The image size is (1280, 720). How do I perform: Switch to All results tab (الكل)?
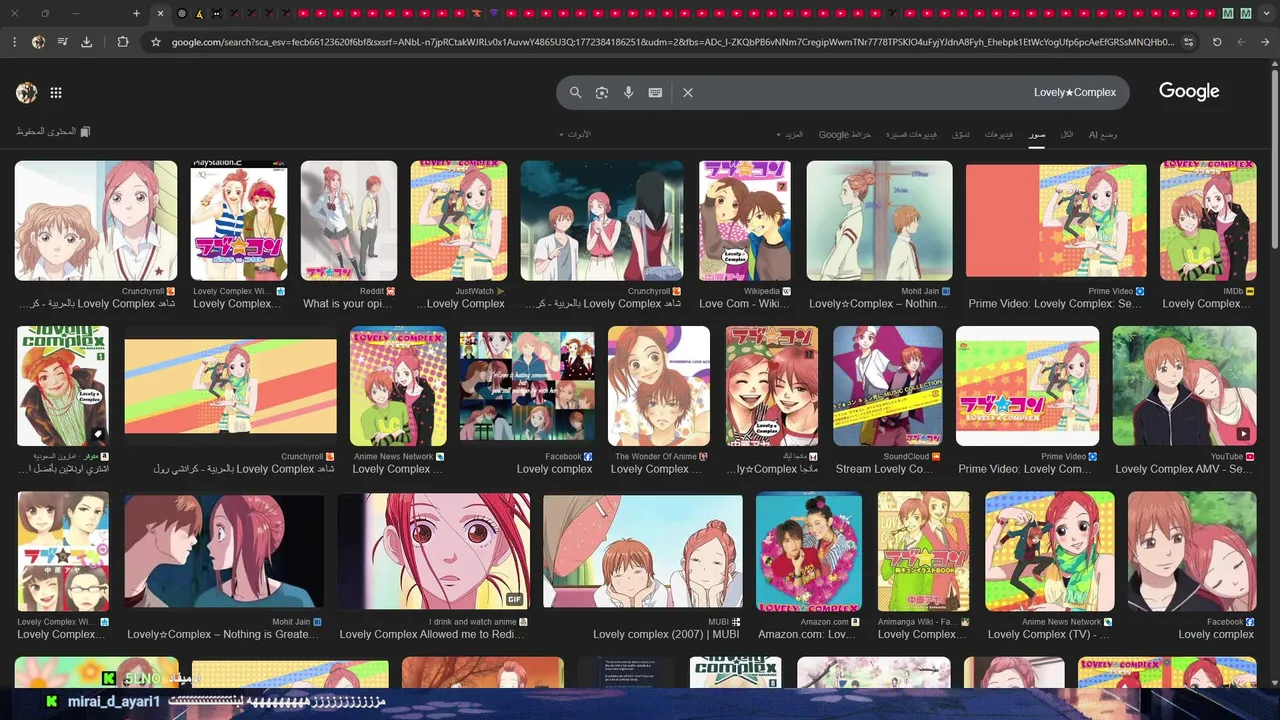pos(1067,134)
